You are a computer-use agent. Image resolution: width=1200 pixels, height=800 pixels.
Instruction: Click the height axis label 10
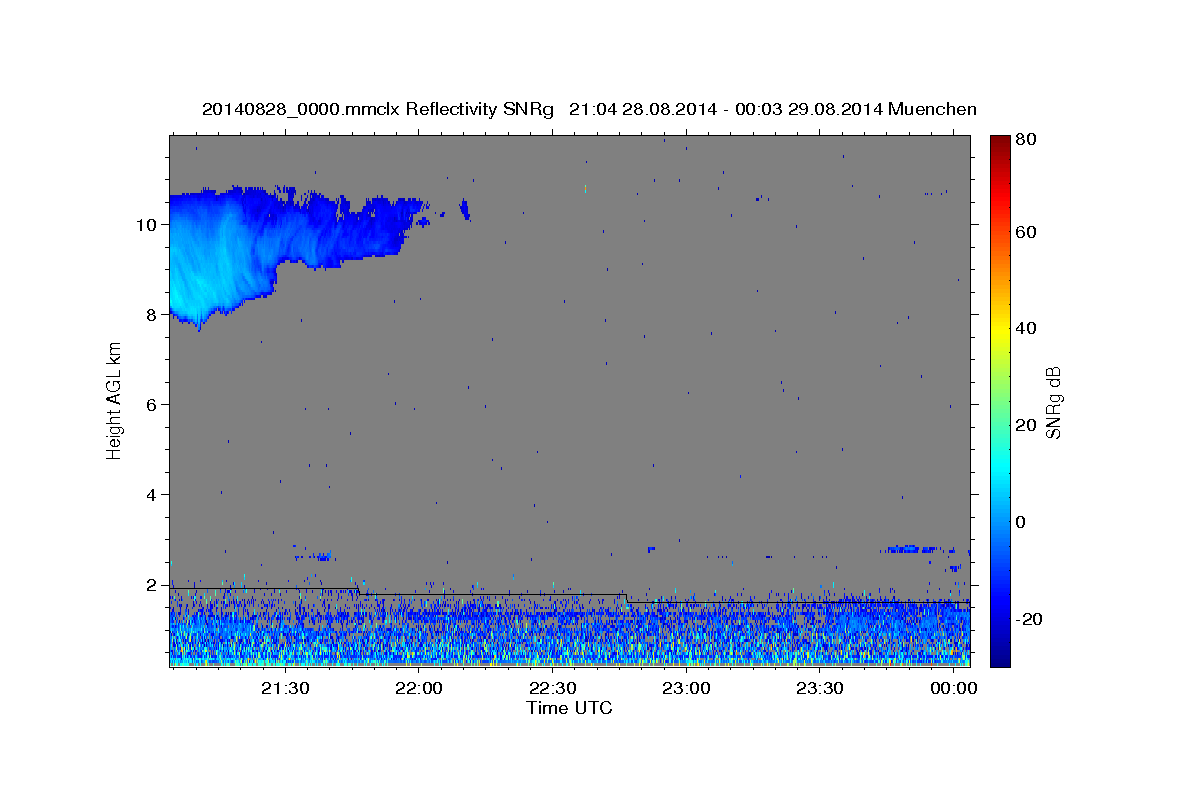point(148,224)
